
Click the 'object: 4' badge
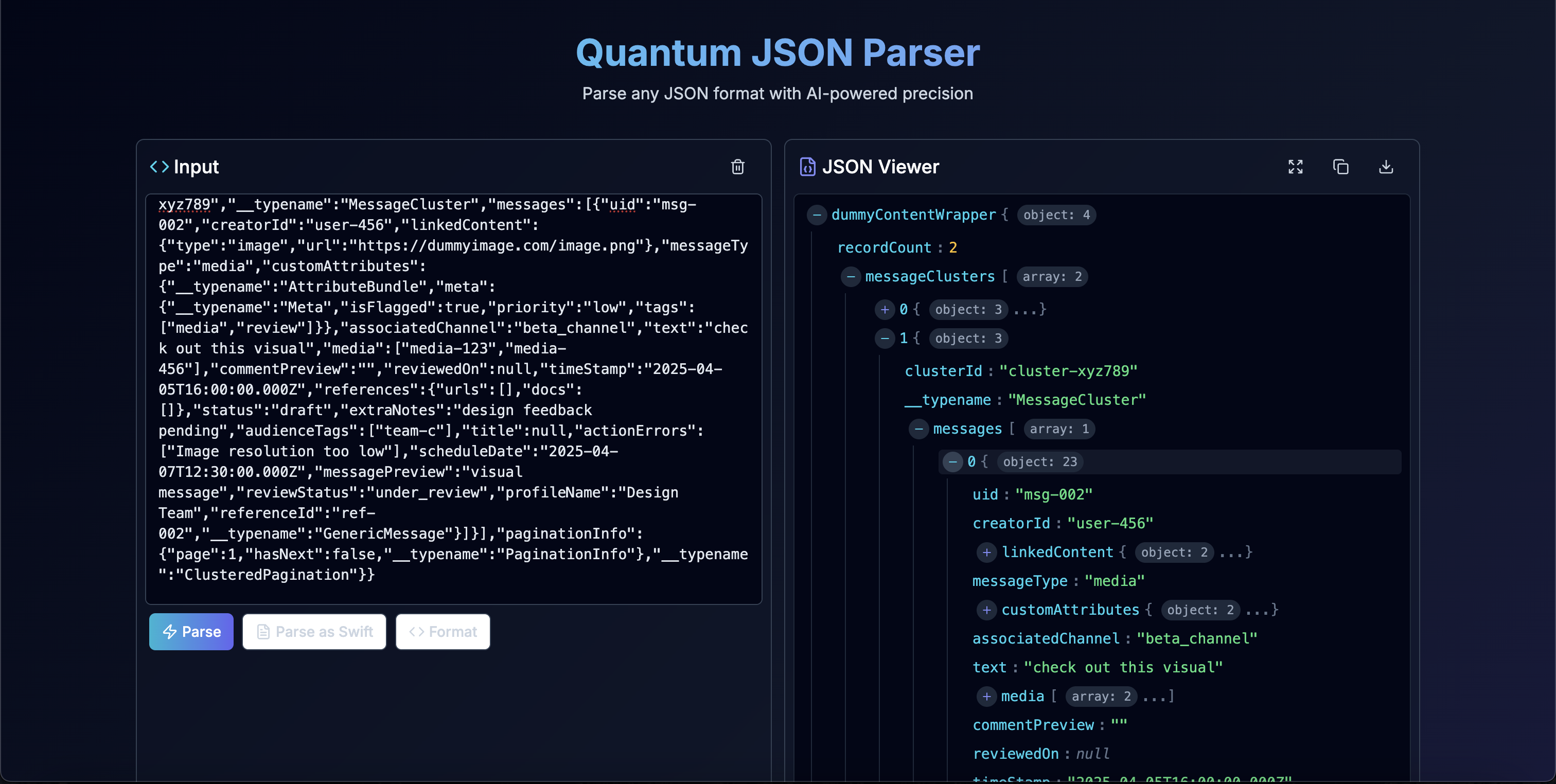pyautogui.click(x=1056, y=215)
